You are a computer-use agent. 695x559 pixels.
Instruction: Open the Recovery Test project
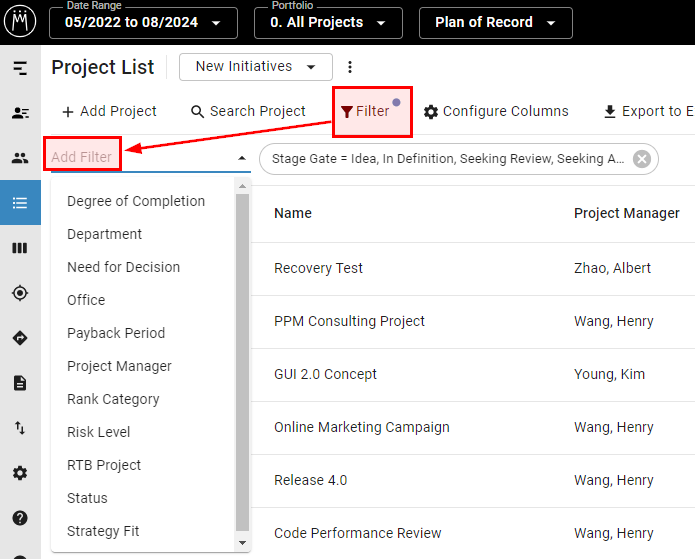[319, 268]
